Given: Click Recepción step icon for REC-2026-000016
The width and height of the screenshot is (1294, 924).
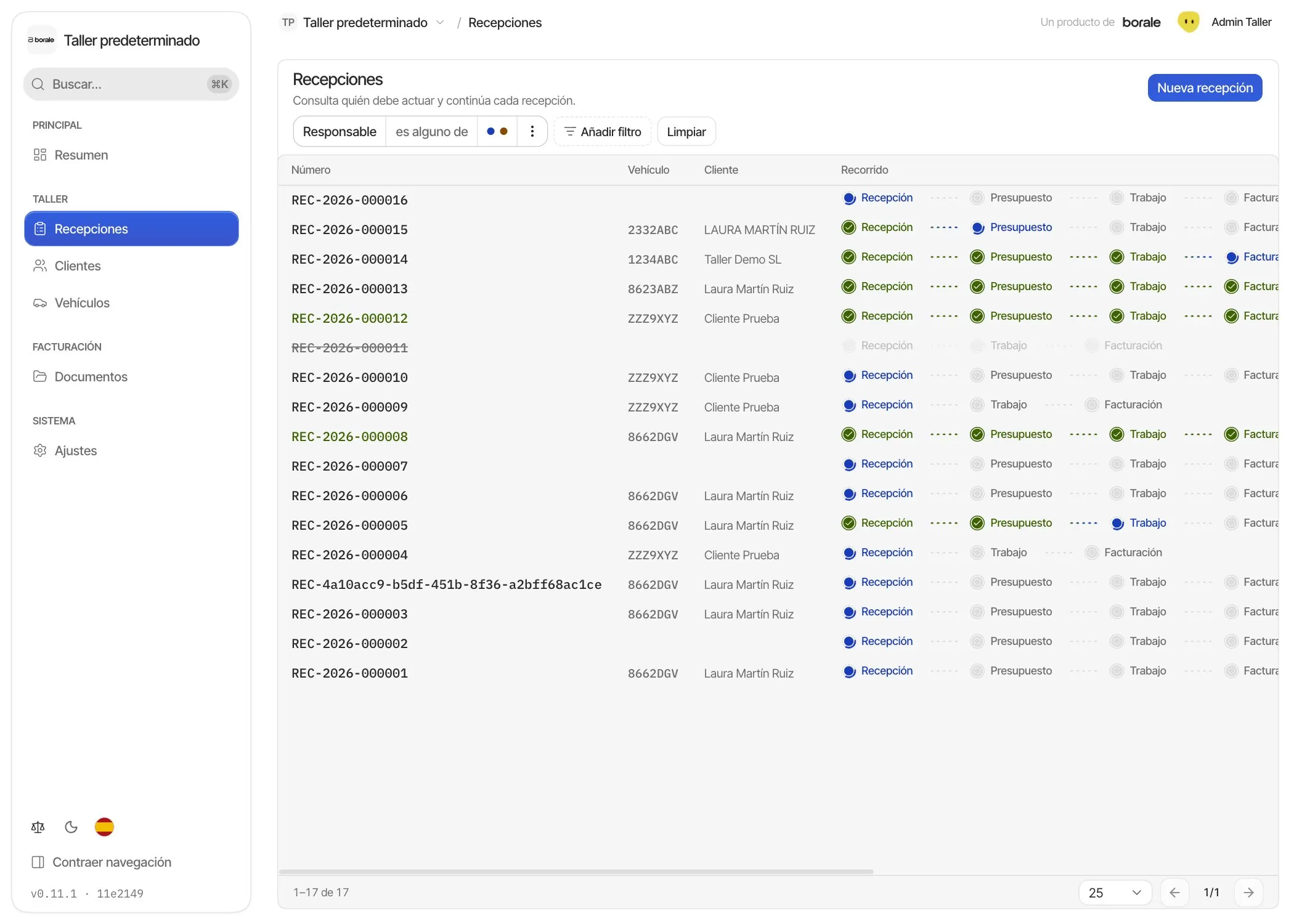Looking at the screenshot, I should point(849,198).
